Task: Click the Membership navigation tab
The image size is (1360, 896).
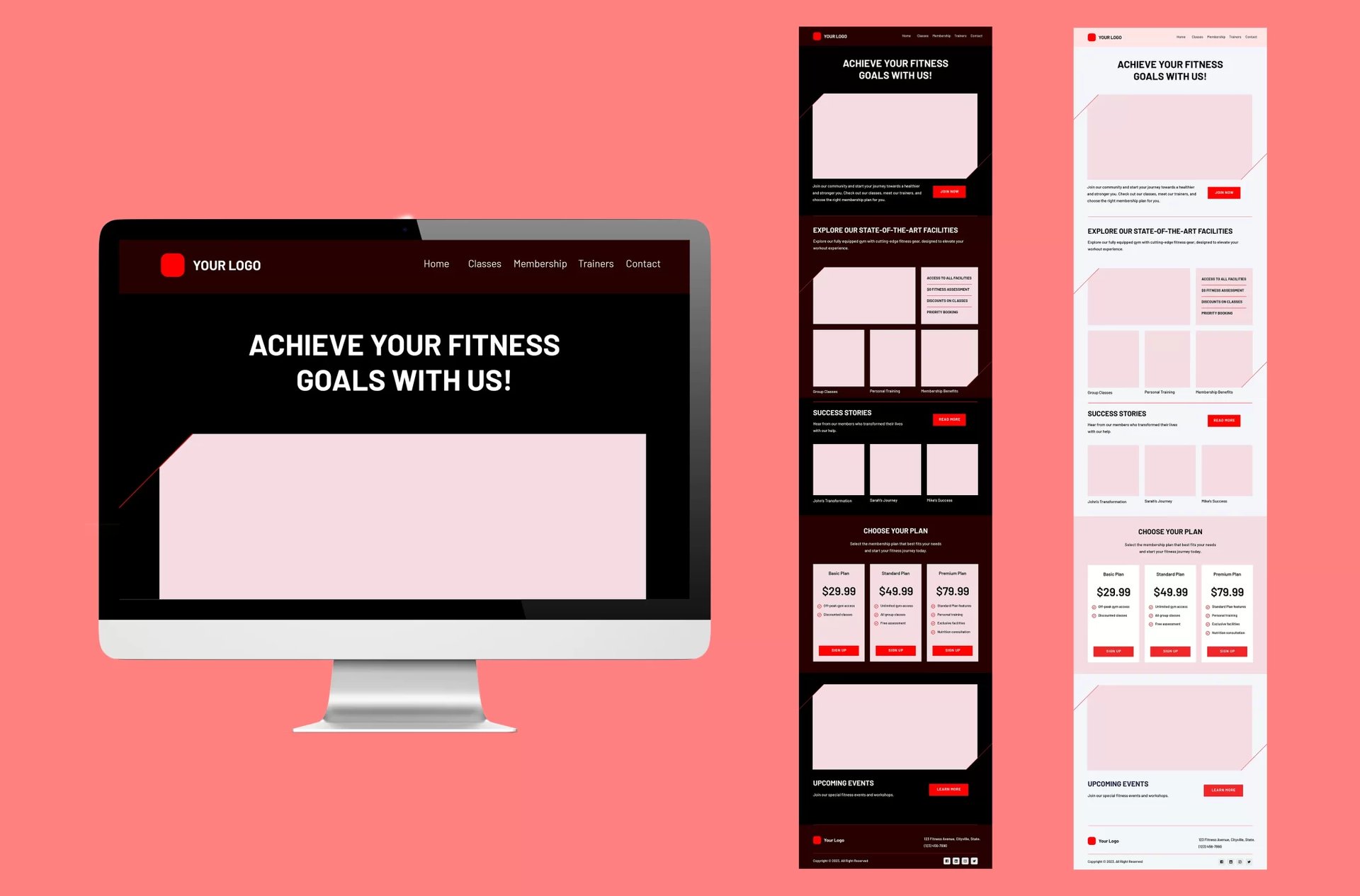Action: (x=539, y=264)
